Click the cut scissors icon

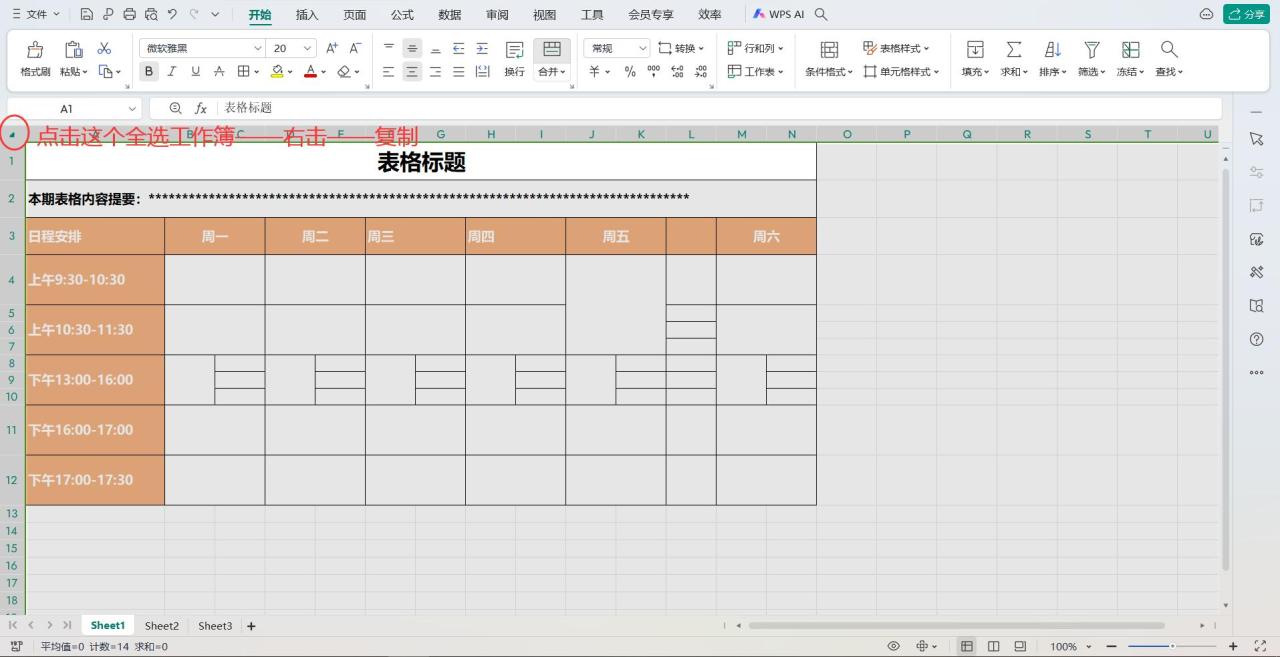coord(104,48)
